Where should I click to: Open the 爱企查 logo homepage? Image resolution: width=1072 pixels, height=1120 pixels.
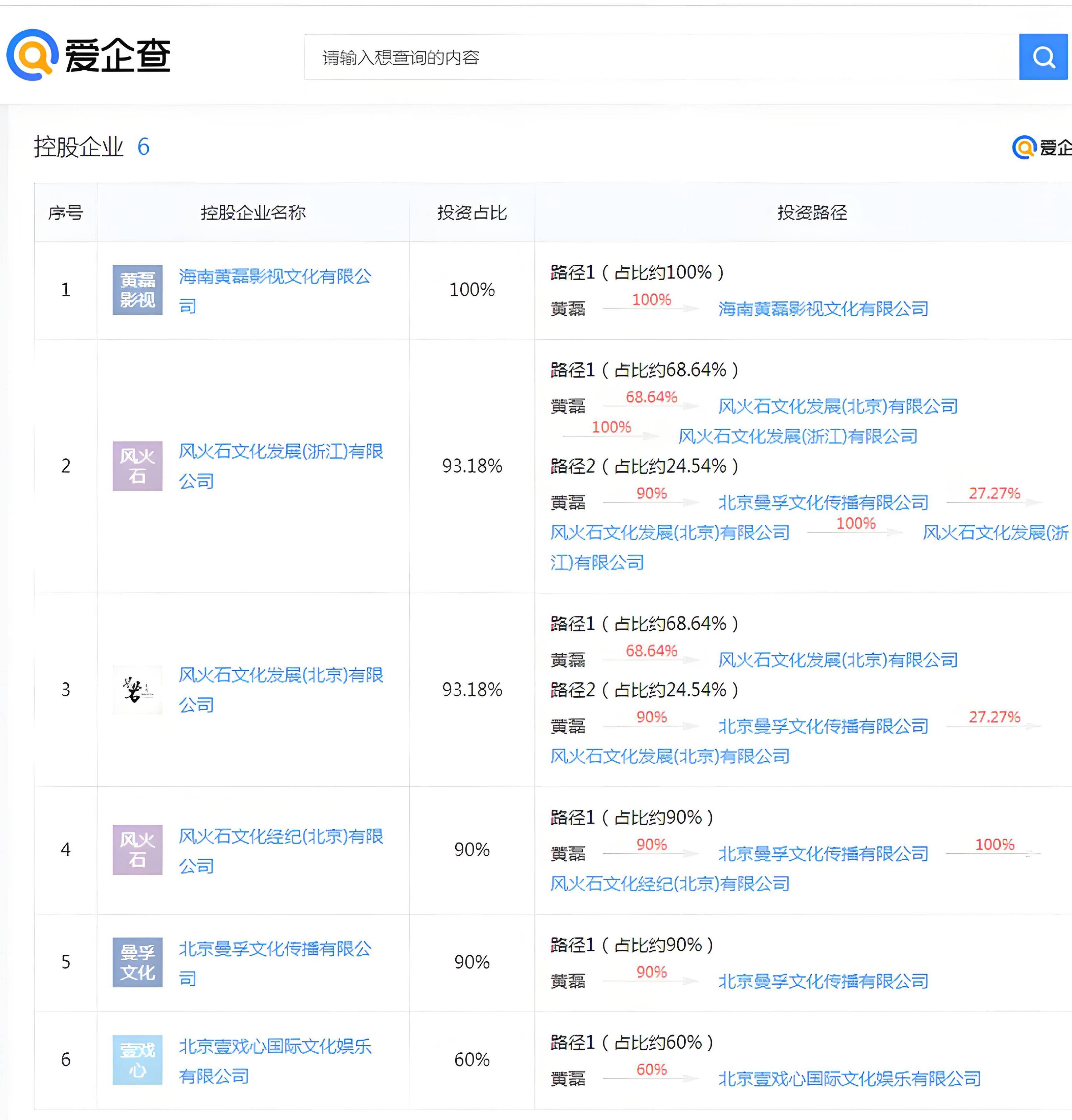(89, 55)
